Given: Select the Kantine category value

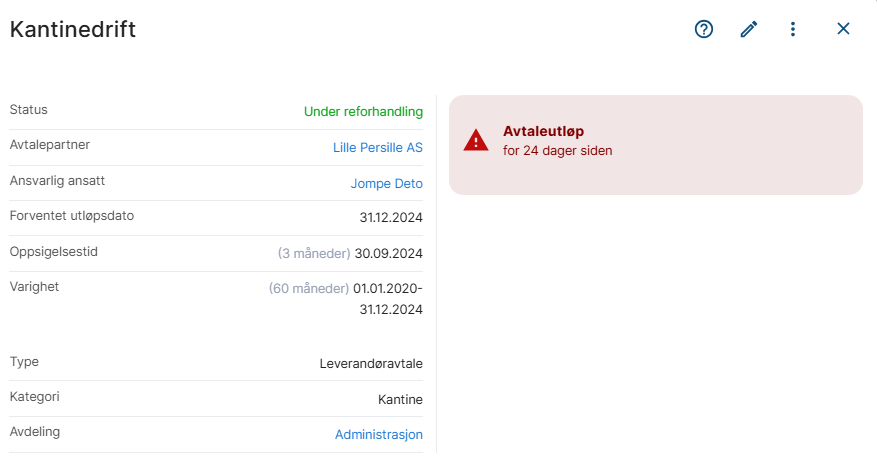Looking at the screenshot, I should [400, 400].
